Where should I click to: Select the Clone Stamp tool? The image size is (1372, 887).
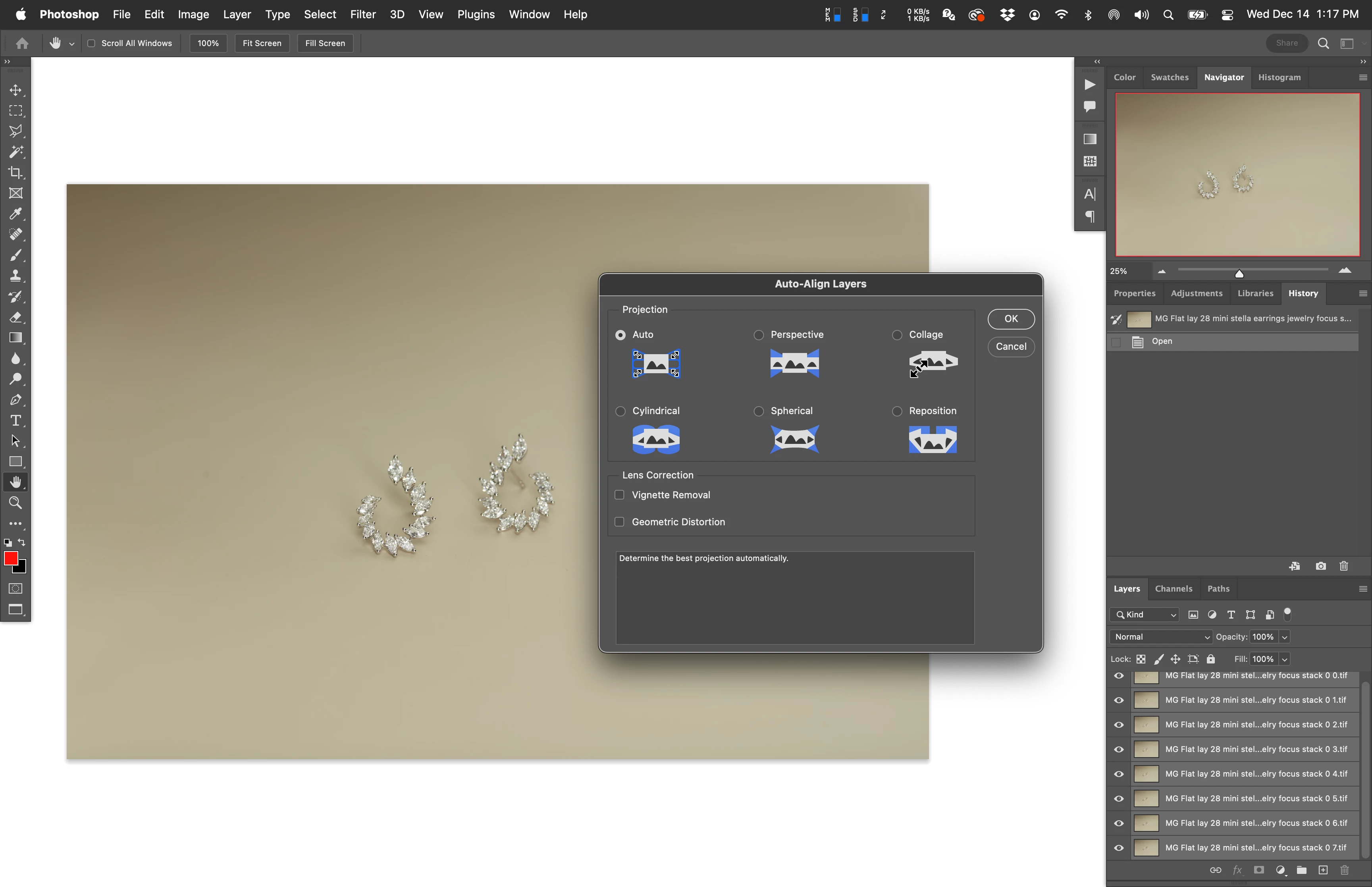[x=15, y=276]
